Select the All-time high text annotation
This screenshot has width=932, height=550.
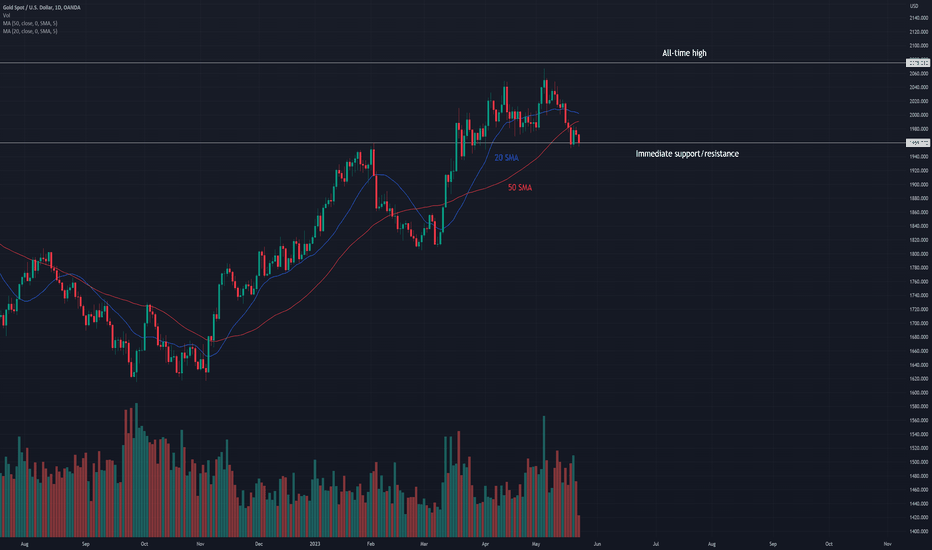(x=684, y=53)
